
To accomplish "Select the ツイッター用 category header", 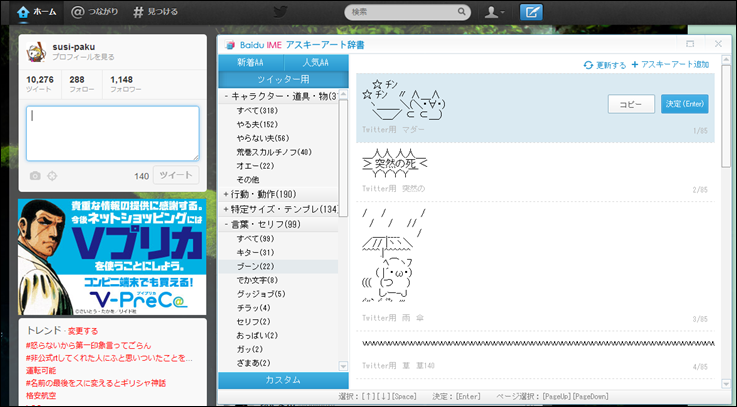I will 283,79.
